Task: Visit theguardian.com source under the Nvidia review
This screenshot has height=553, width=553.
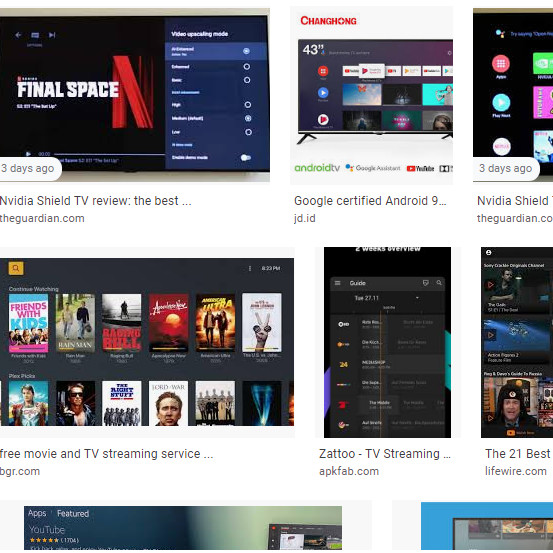Action: tap(42, 218)
